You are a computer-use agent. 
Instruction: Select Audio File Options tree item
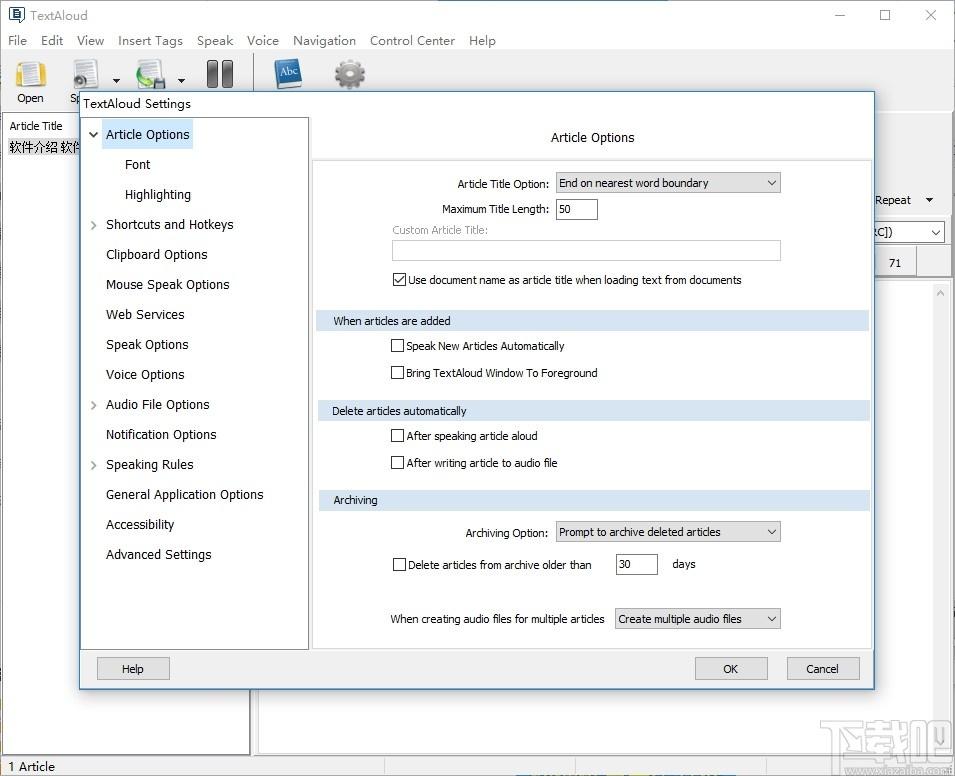tap(157, 404)
